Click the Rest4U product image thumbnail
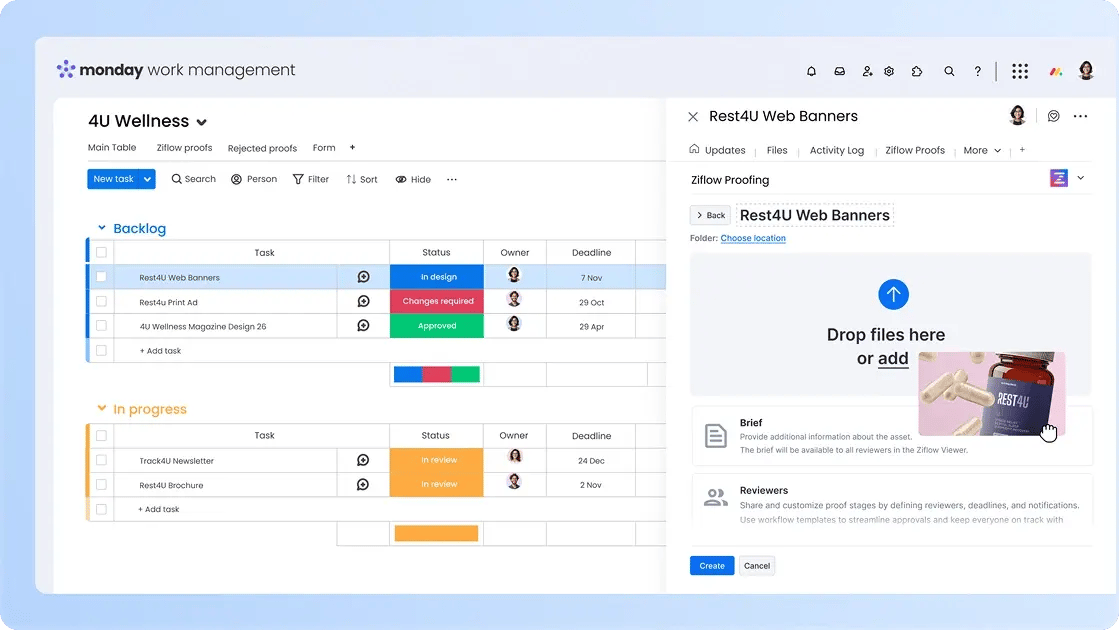The width and height of the screenshot is (1119, 630). coord(991,394)
